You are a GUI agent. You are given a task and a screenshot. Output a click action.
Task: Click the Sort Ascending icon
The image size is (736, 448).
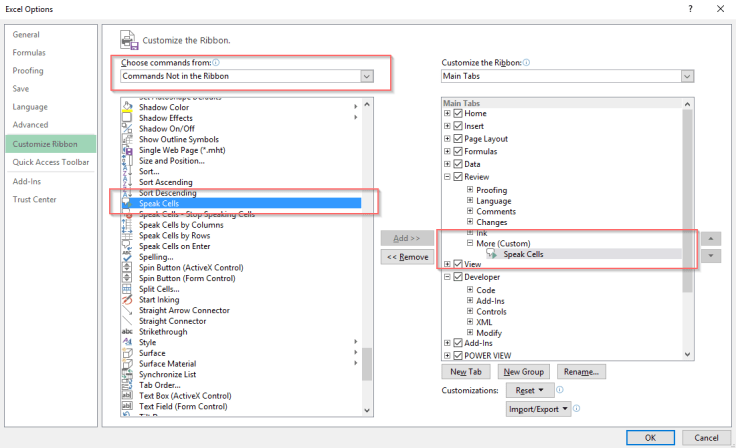[x=127, y=182]
